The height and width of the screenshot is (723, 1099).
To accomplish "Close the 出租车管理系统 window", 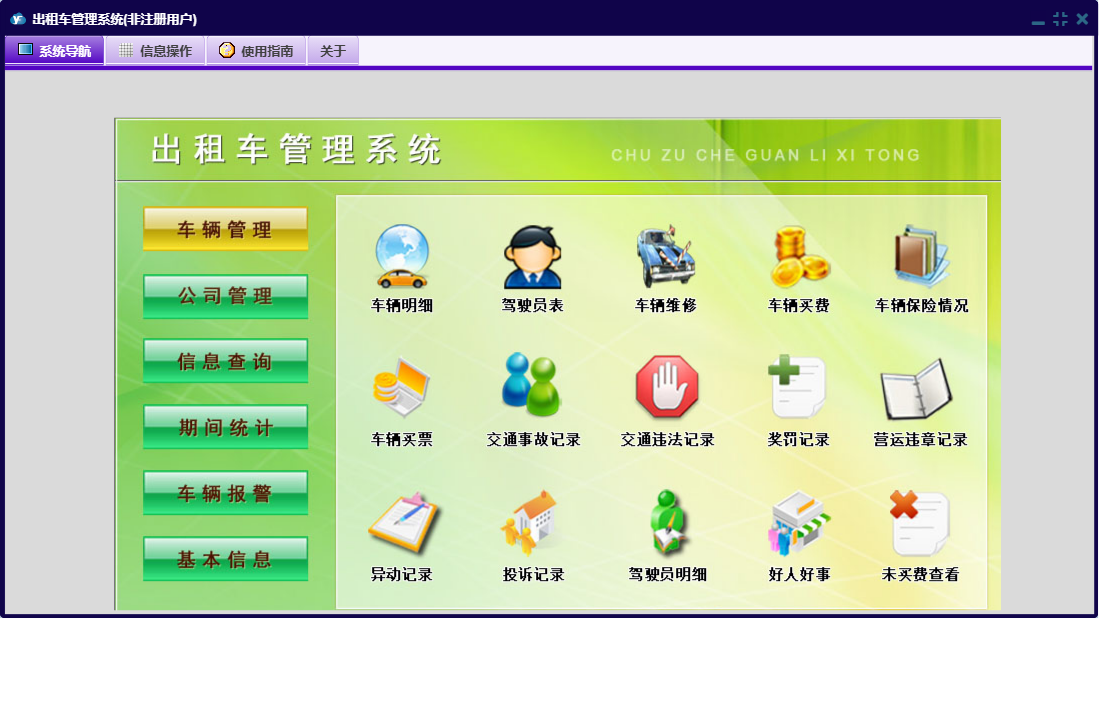I will click(x=1082, y=20).
